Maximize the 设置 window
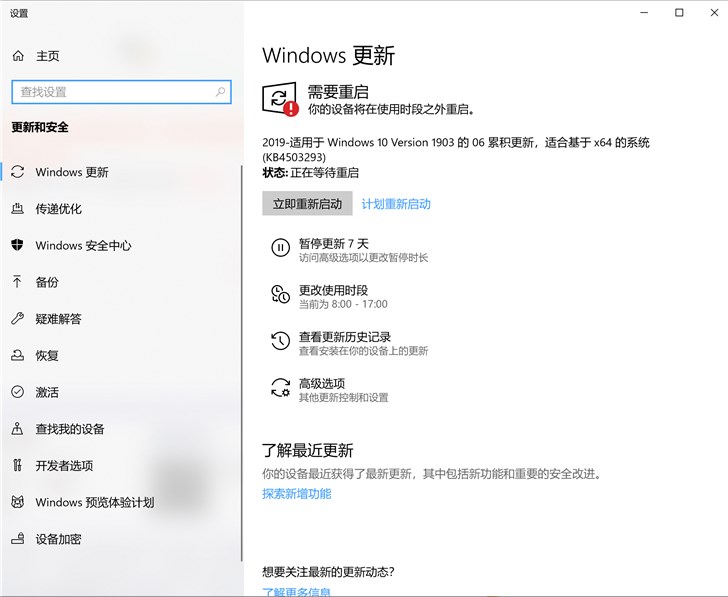 [679, 13]
